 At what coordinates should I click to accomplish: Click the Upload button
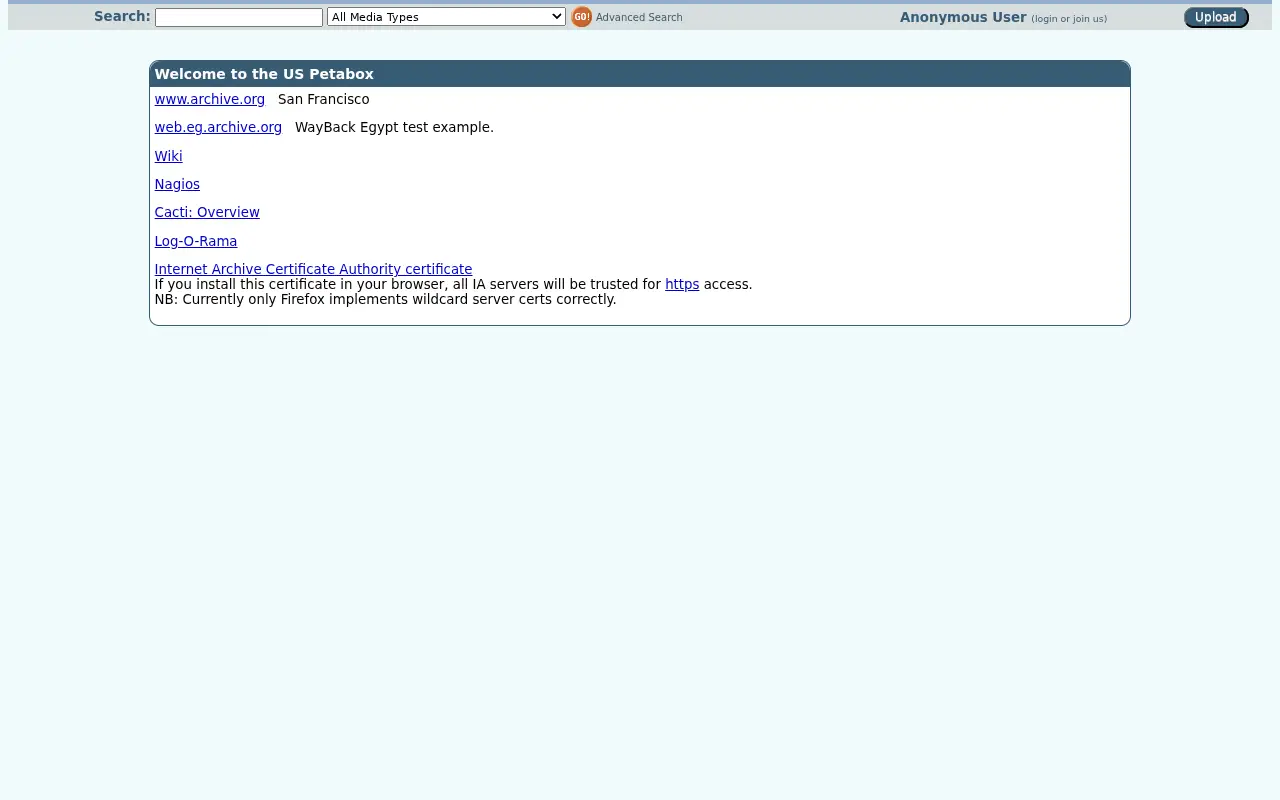[1216, 17]
